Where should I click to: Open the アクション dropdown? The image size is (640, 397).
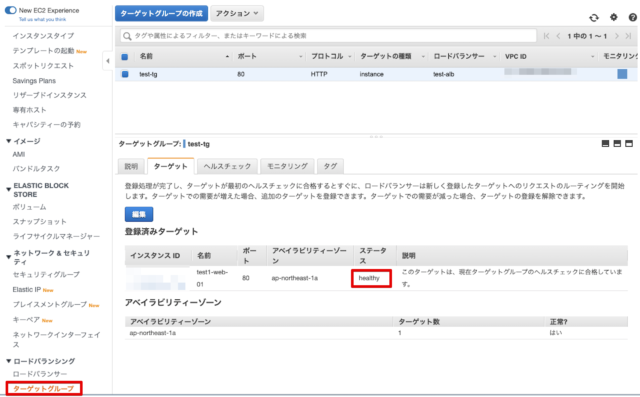(x=237, y=13)
